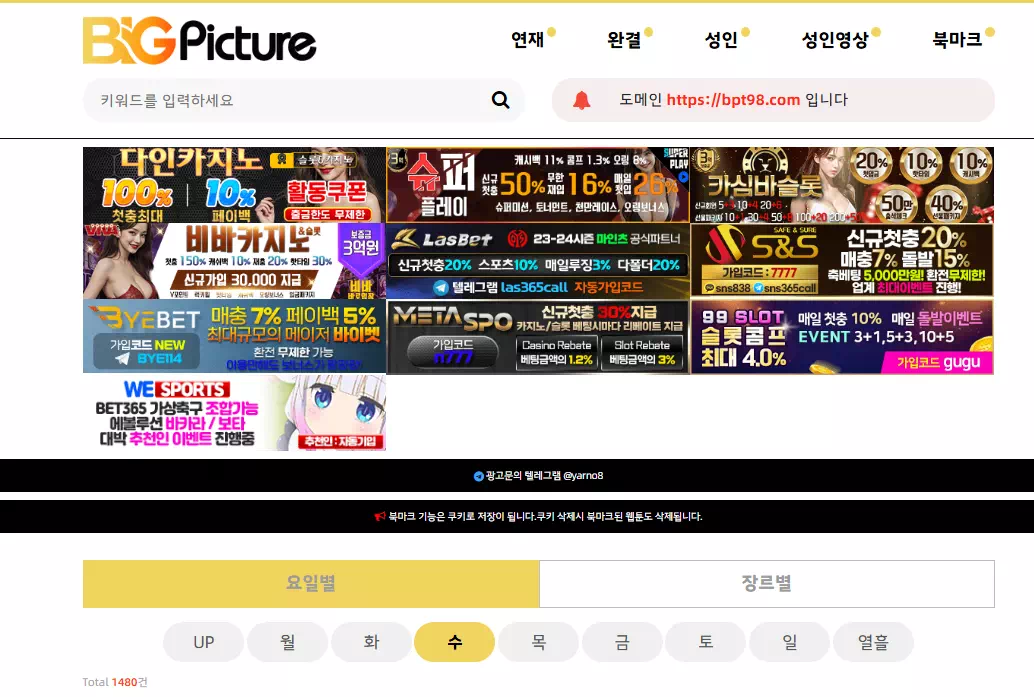Select the 토 day filter
This screenshot has width=1034, height=697.
coord(706,642)
